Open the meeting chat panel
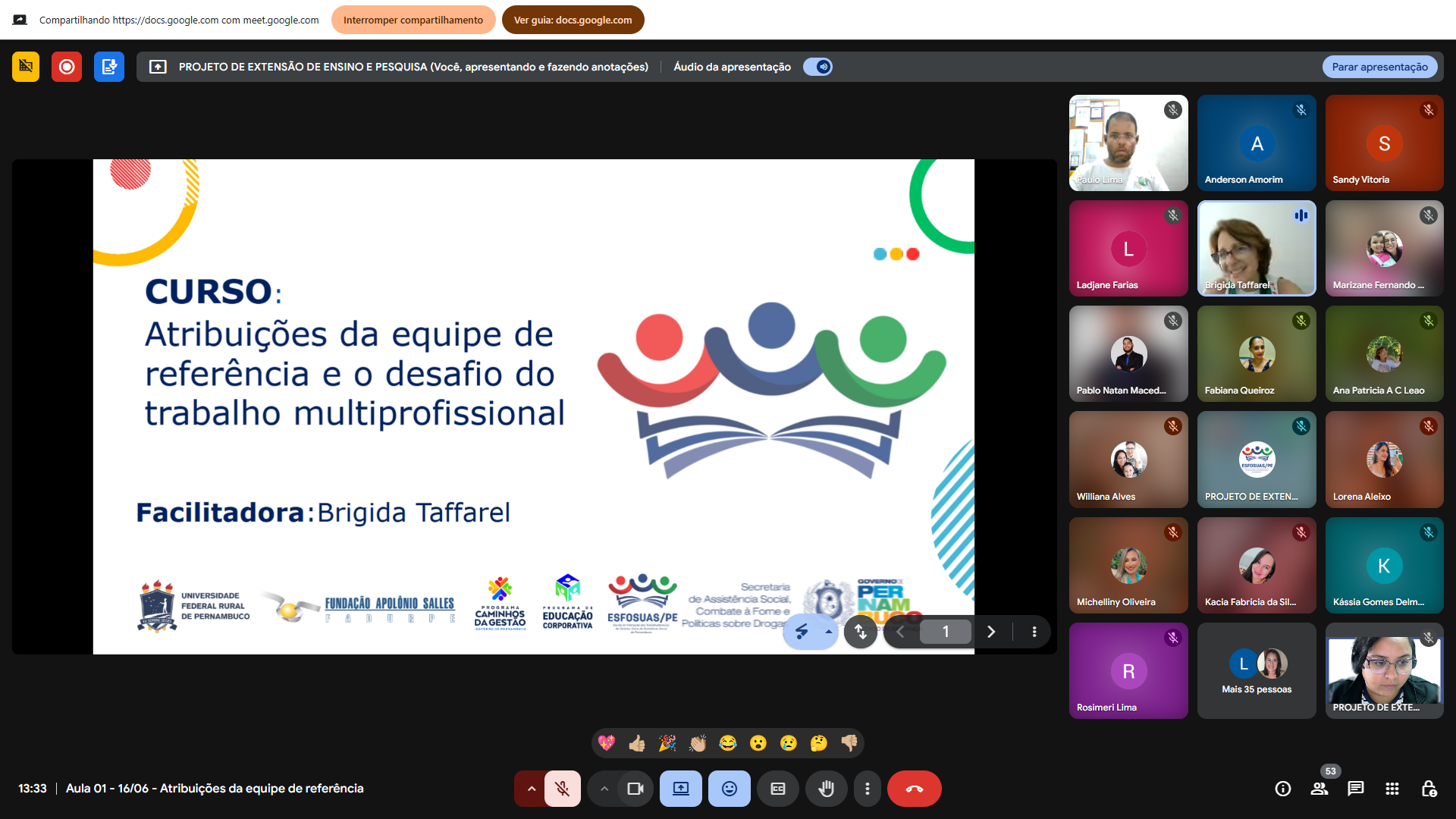The height and width of the screenshot is (819, 1456). 1356,789
